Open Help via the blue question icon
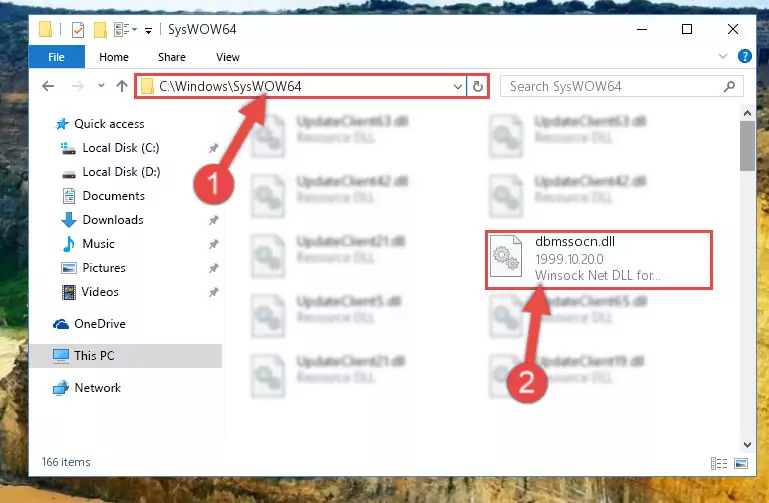This screenshot has height=503, width=769. [744, 56]
